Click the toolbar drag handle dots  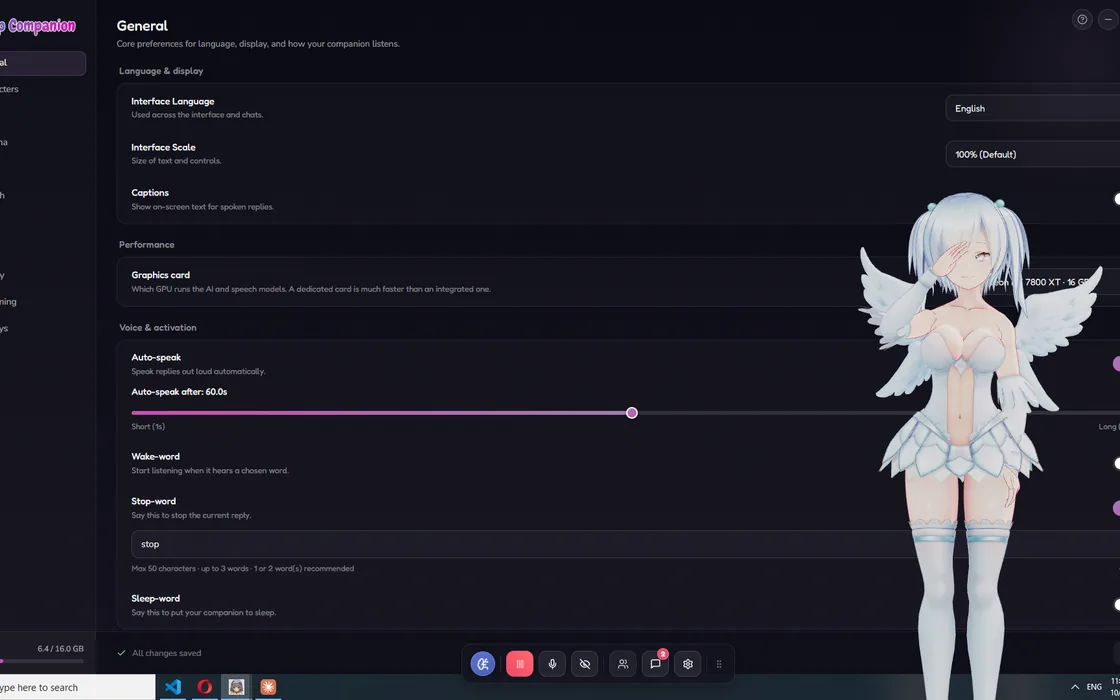[719, 664]
